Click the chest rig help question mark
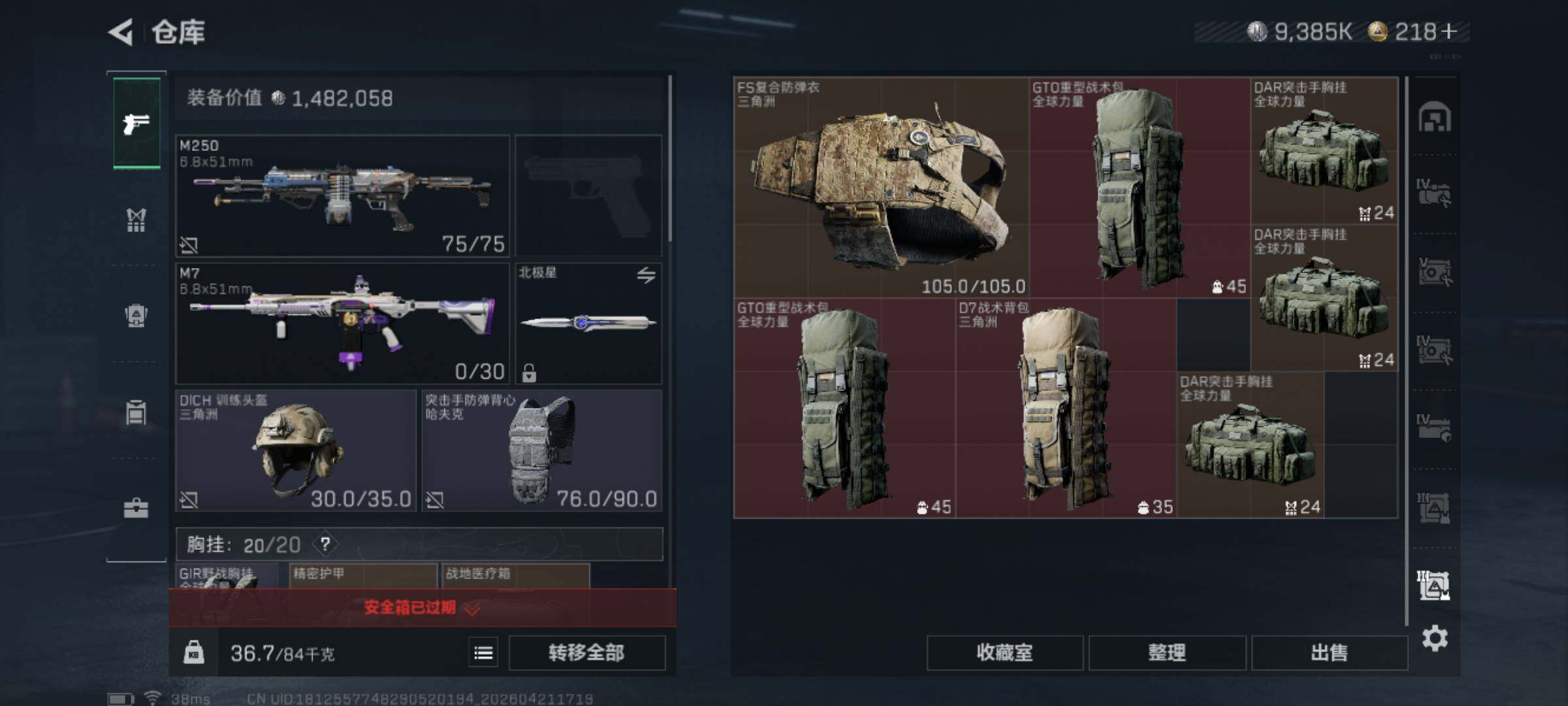 [x=325, y=544]
